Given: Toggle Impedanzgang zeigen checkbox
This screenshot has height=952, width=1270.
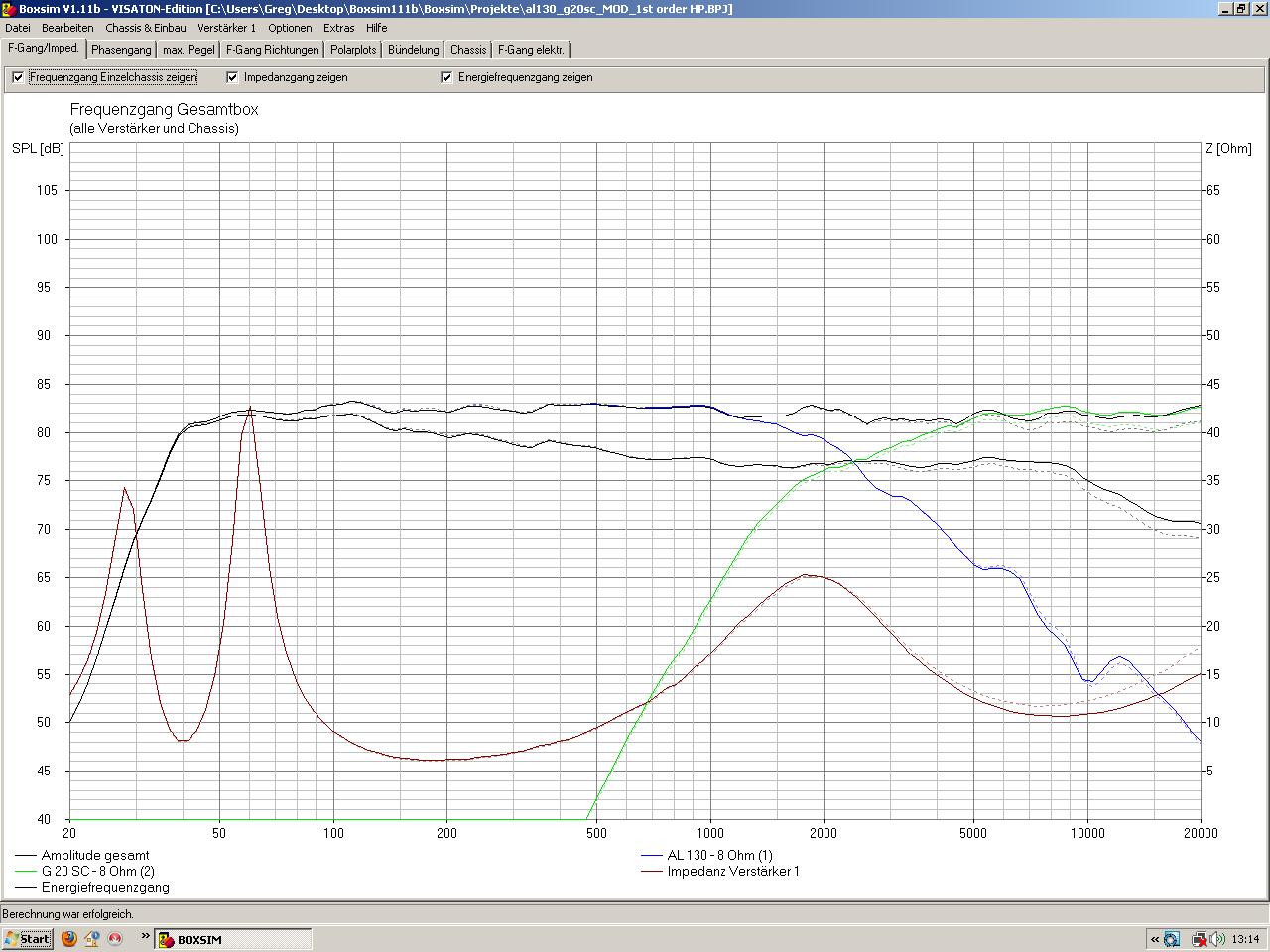Looking at the screenshot, I should click(x=232, y=77).
